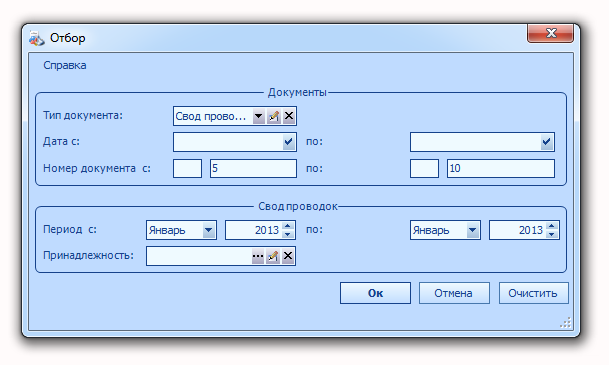Click the edit pencil icon for Принадлежность
609x365 pixels.
pos(273,256)
